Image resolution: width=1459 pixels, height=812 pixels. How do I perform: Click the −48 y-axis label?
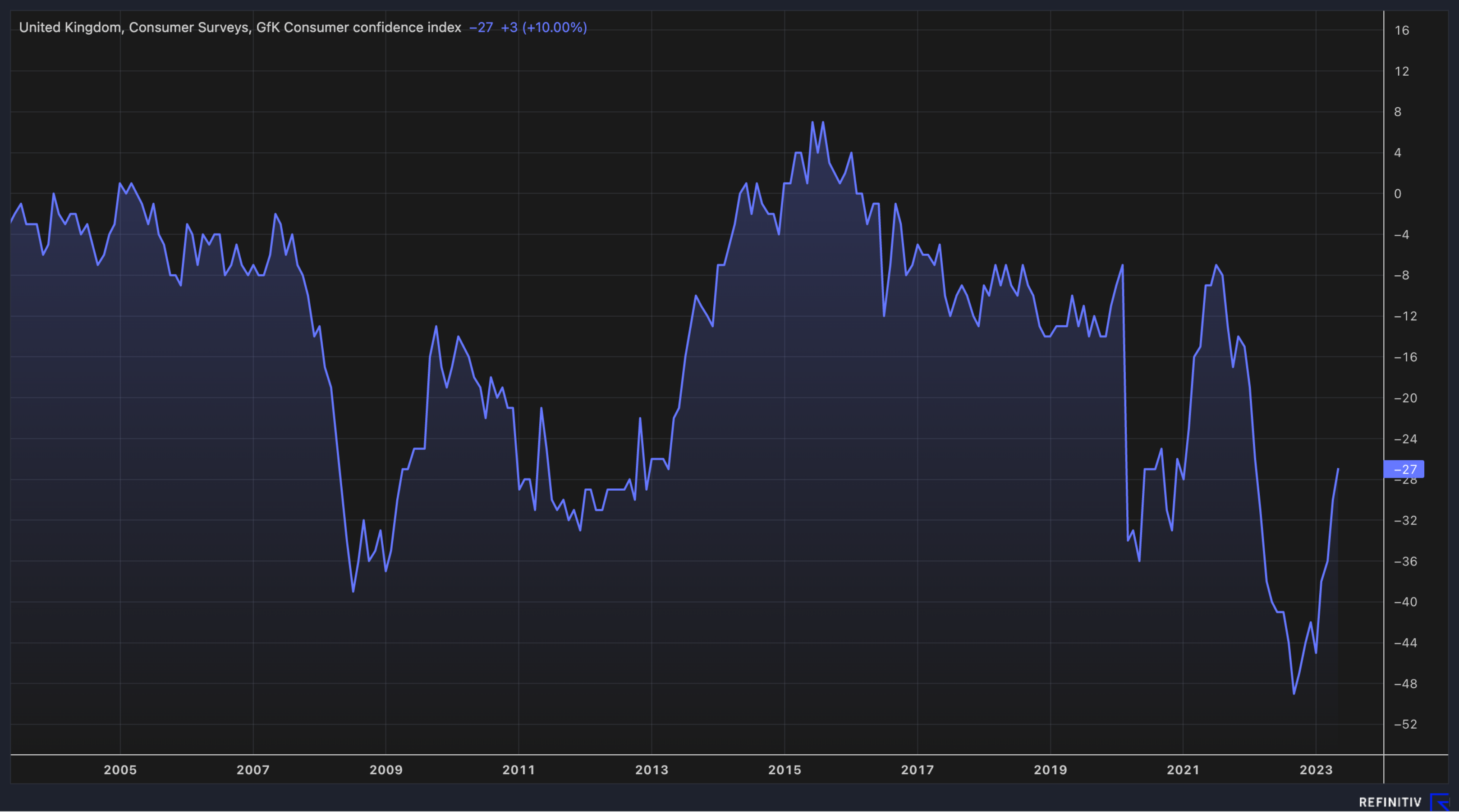(x=1405, y=684)
